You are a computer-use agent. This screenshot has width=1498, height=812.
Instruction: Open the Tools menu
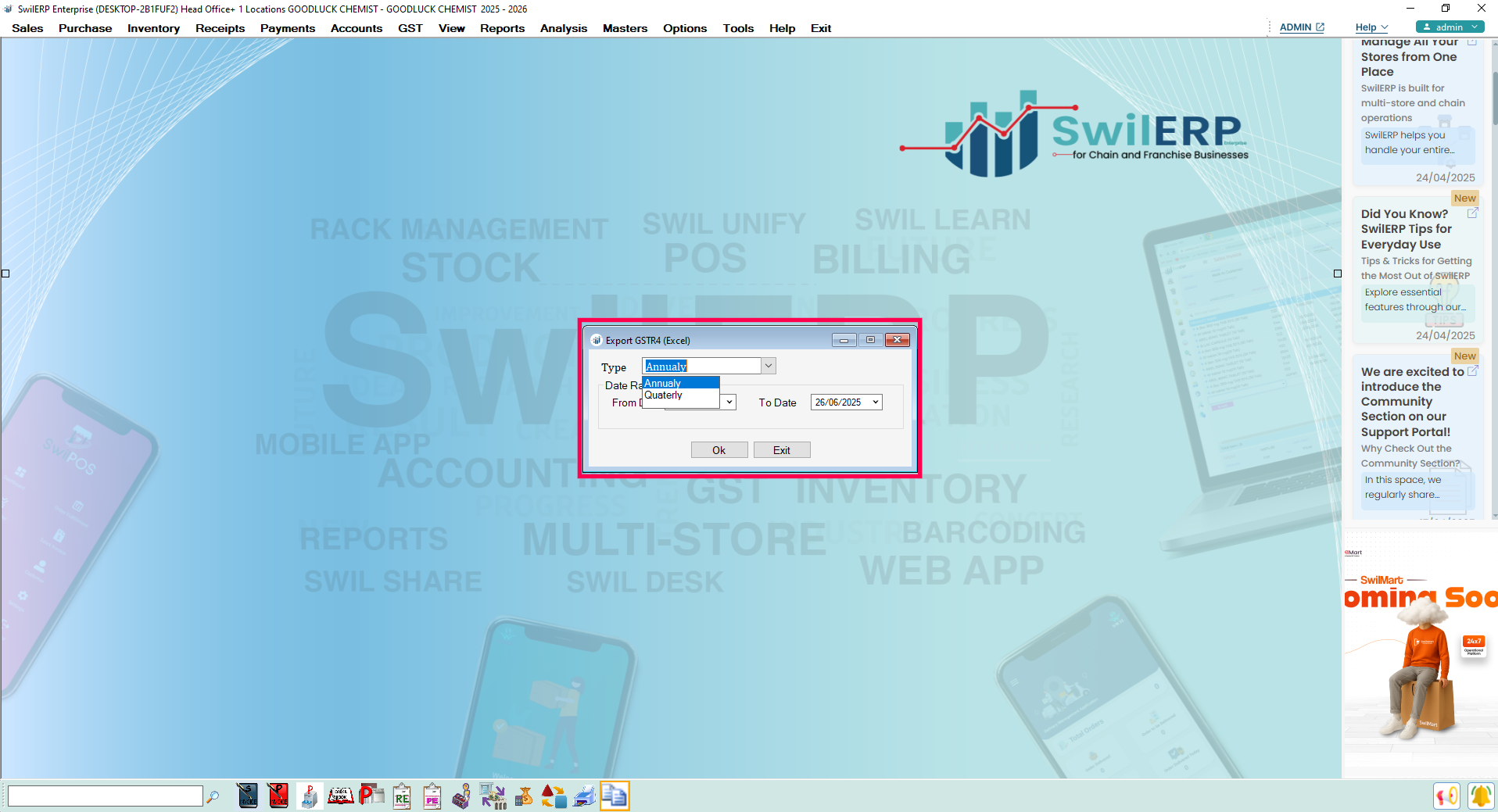(x=738, y=28)
